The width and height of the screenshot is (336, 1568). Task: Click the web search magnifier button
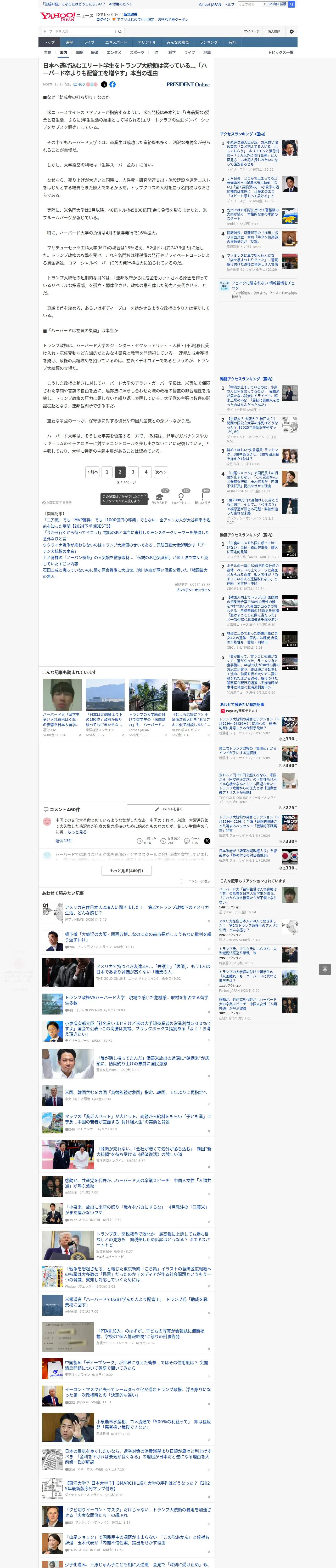click(292, 4)
